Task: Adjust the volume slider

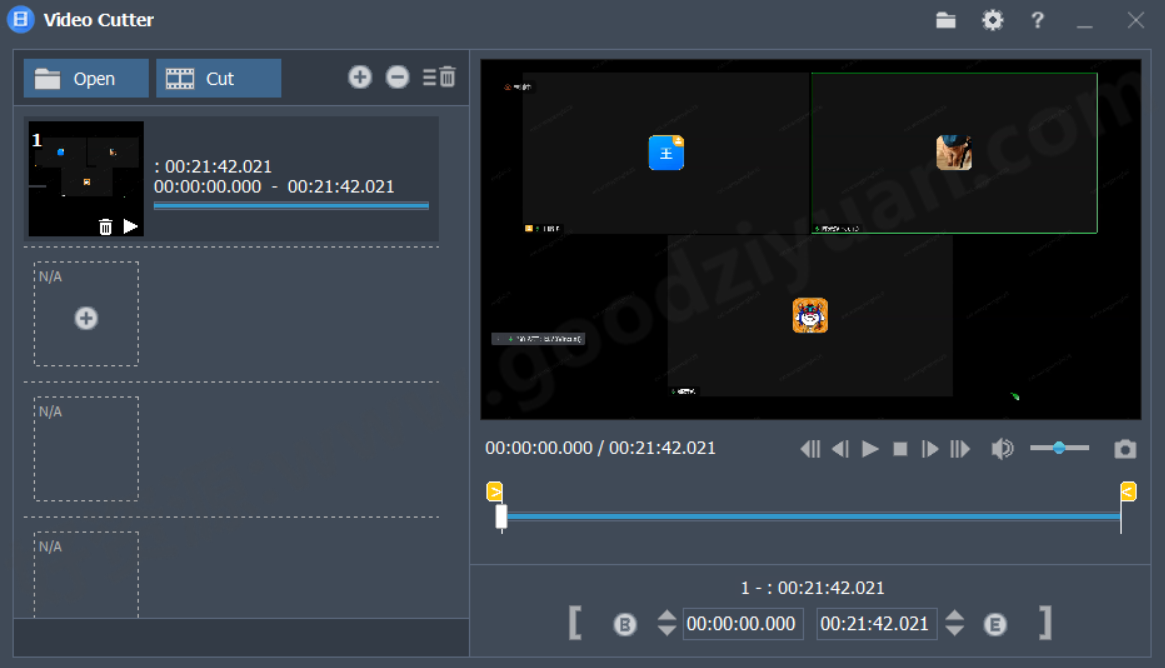Action: [x=1058, y=448]
